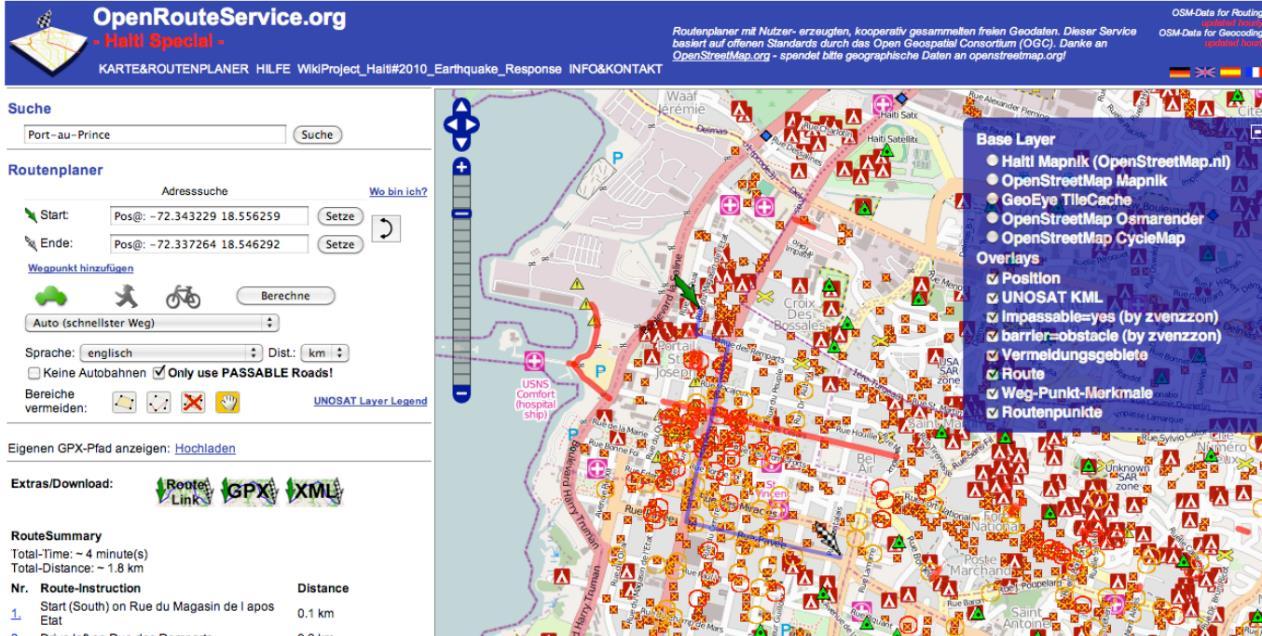Click the Port-au-Prince search field

tap(153, 134)
